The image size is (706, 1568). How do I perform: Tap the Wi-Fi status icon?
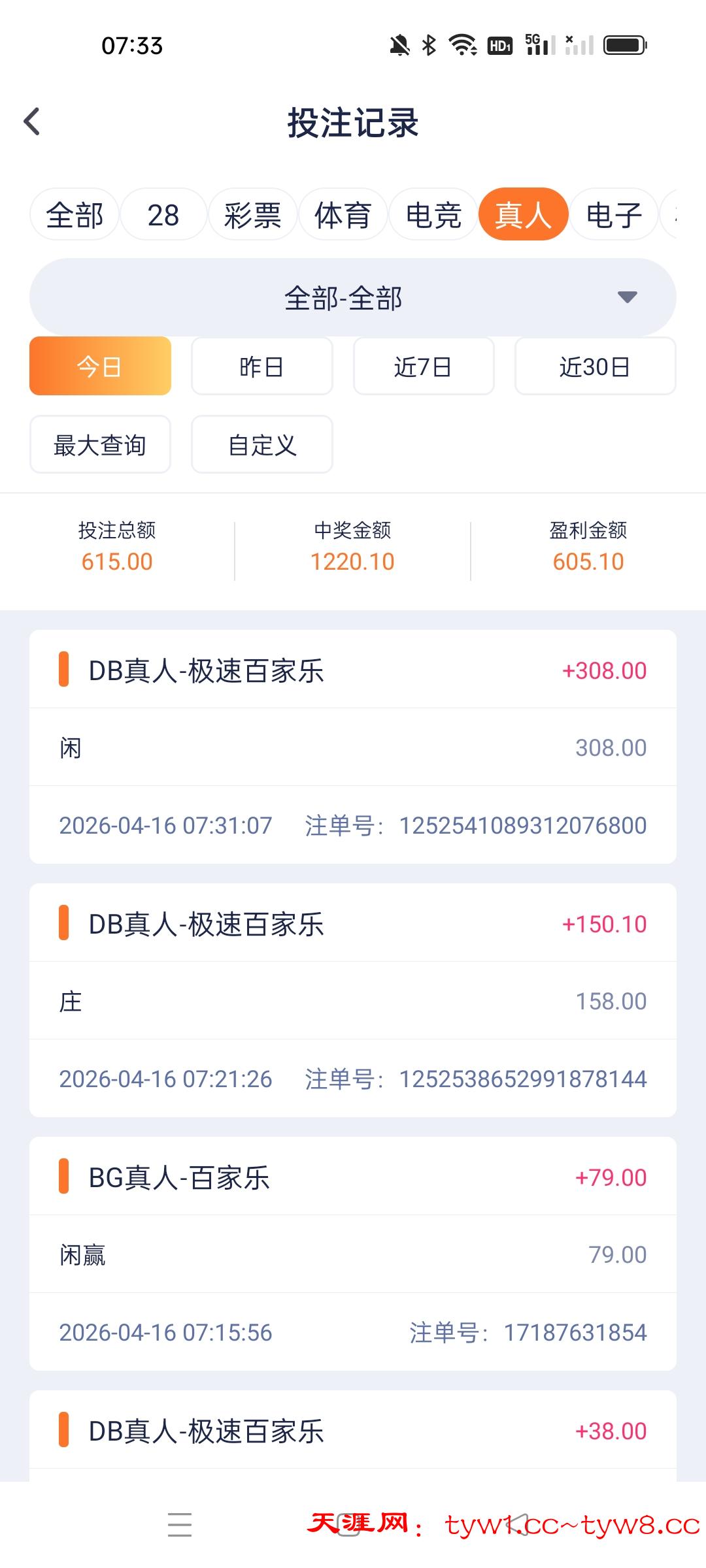coord(462,46)
